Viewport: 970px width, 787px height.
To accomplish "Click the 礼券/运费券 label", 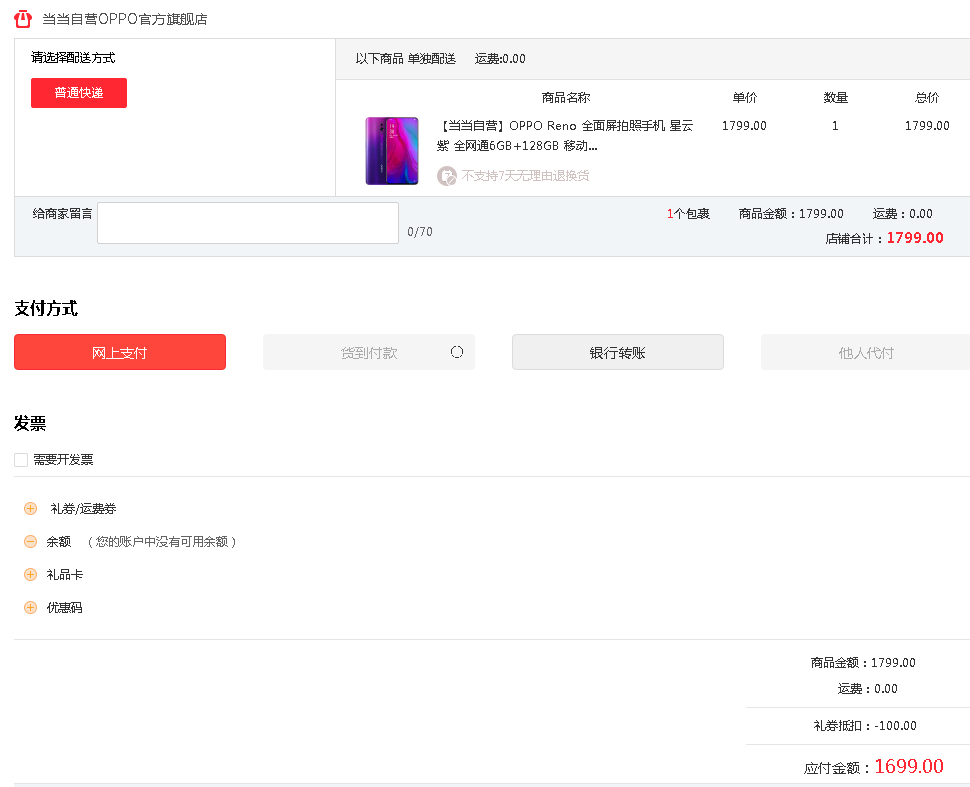I will tap(84, 509).
